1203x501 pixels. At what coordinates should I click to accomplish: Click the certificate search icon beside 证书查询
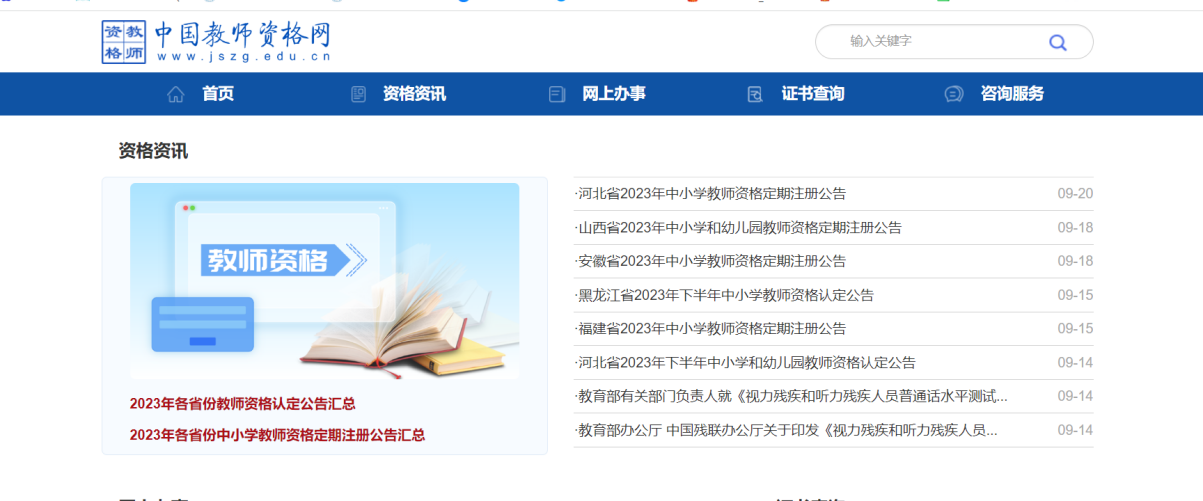(x=755, y=94)
